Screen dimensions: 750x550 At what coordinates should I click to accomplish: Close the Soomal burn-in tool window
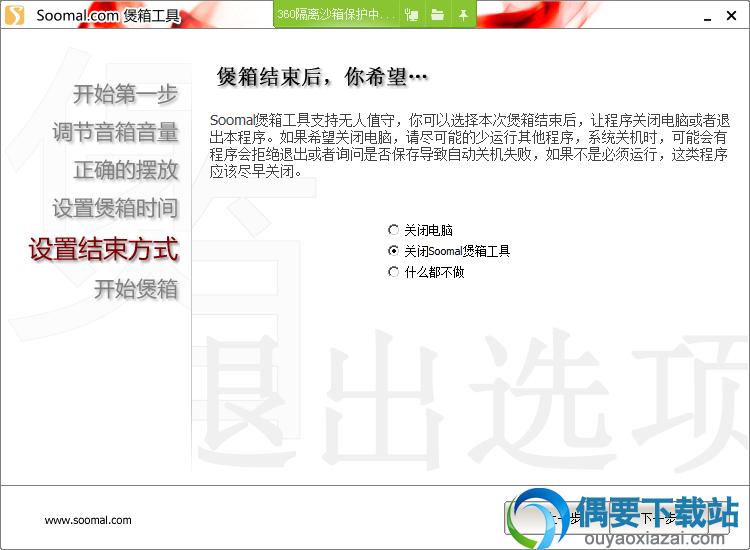pos(731,15)
